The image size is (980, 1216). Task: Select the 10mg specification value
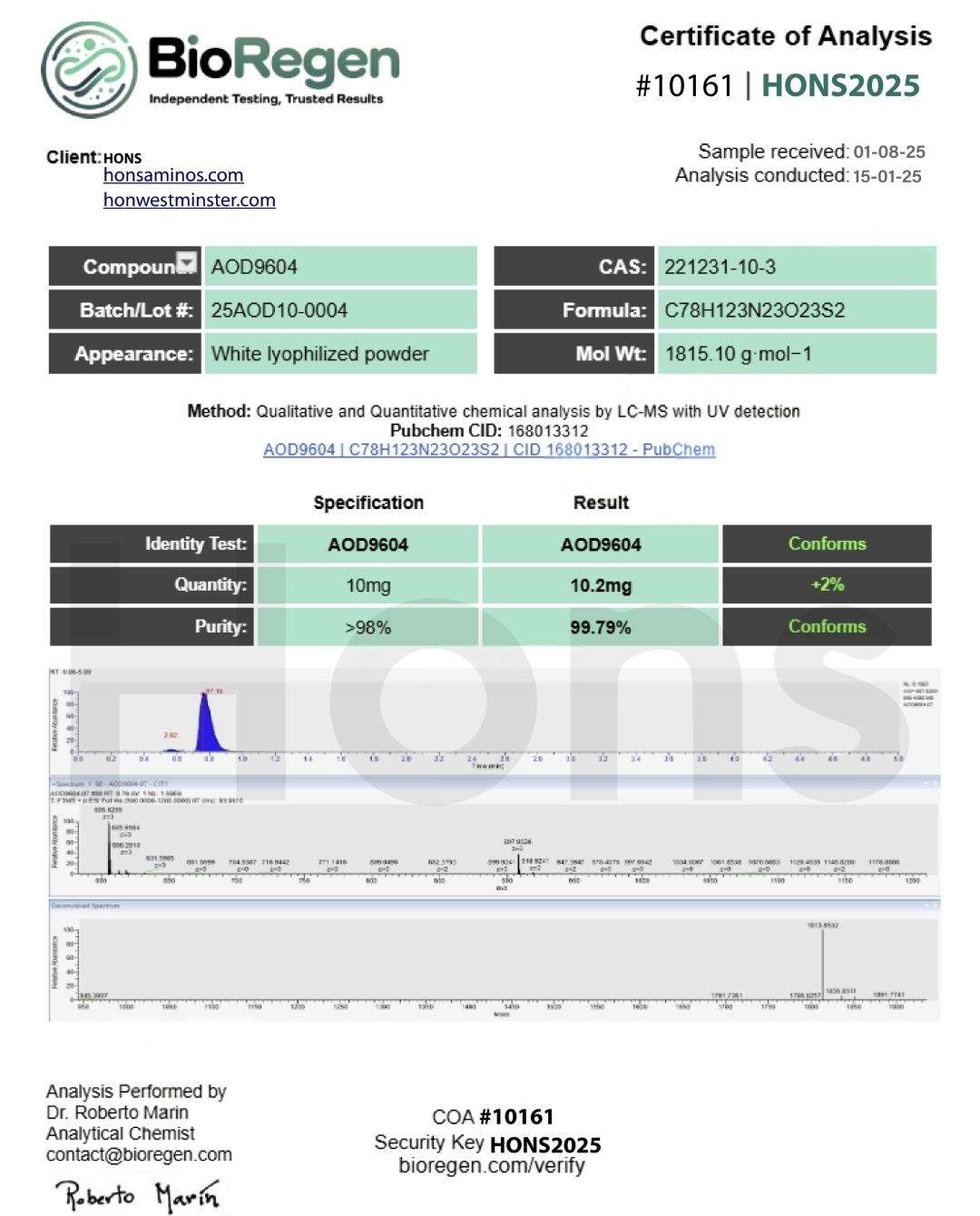click(367, 586)
